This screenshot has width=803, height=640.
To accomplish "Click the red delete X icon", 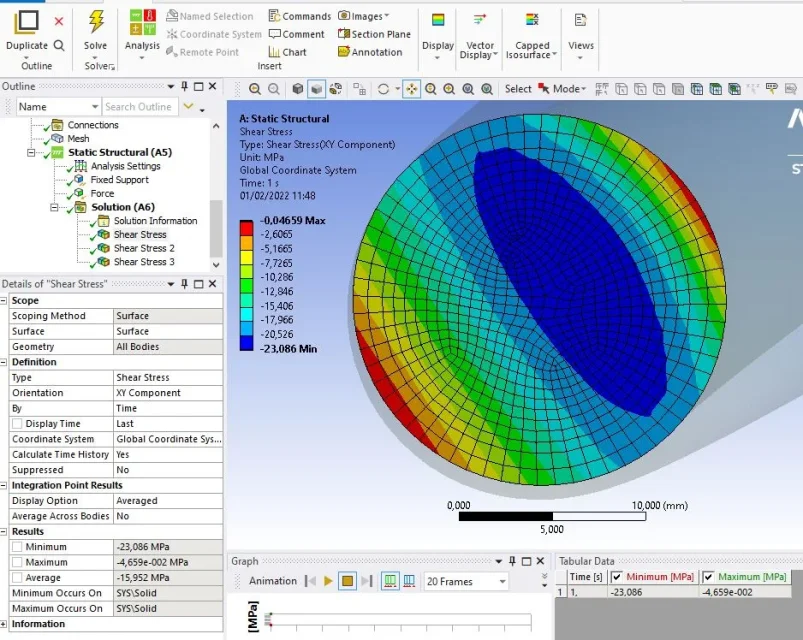I will pos(59,21).
